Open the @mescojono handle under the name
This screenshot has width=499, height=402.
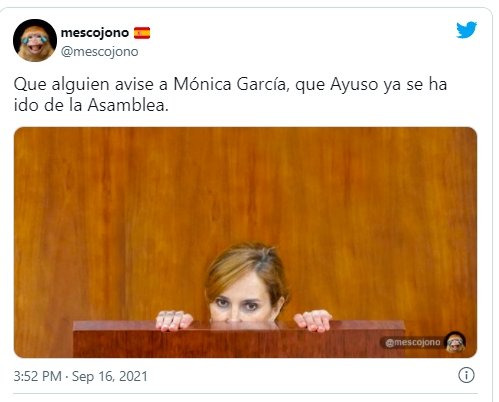pos(99,52)
